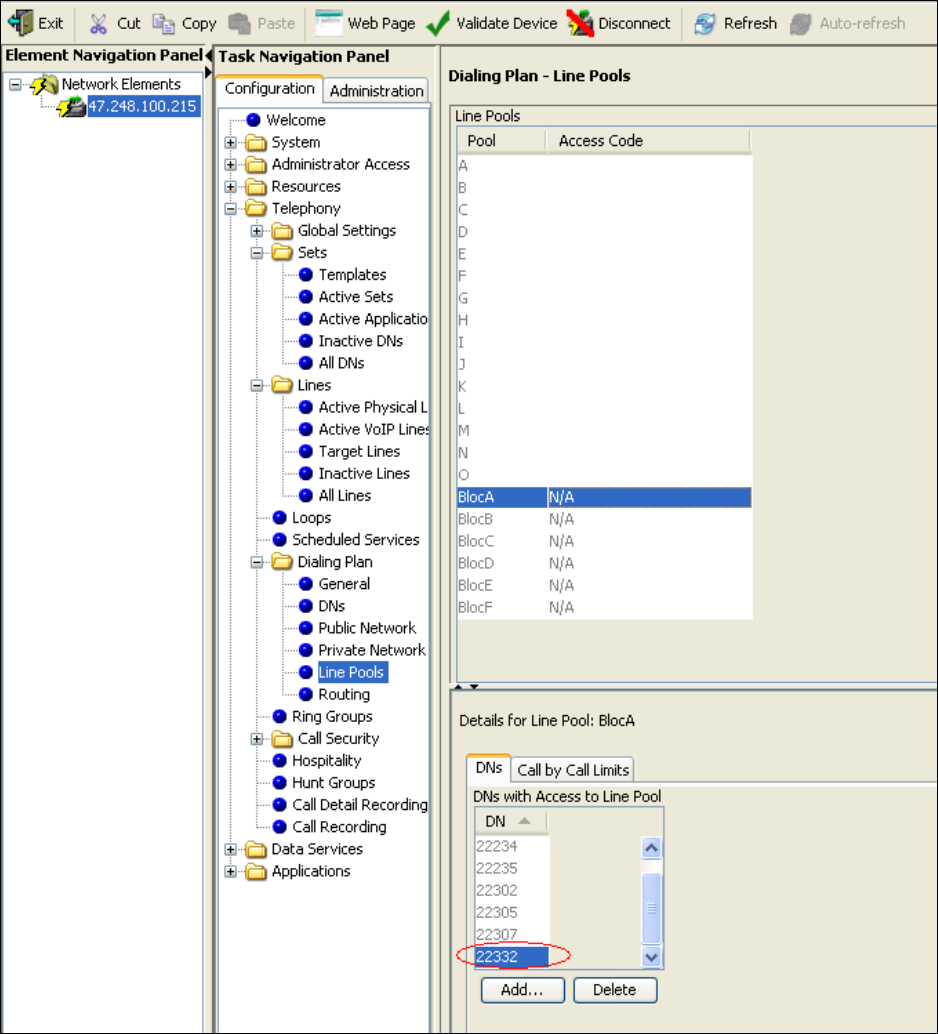Collapse the Lines node
Screen dimensions: 938x1034
pos(257,385)
